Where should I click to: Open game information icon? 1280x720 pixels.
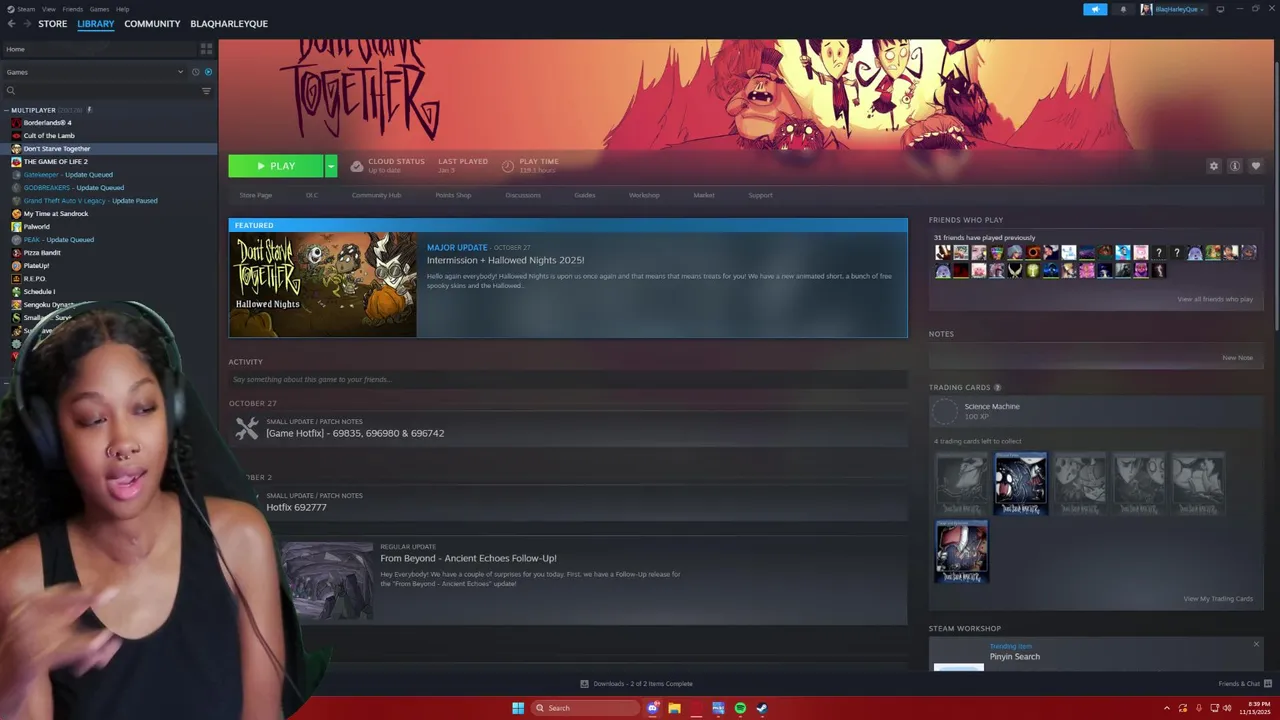(x=1235, y=166)
